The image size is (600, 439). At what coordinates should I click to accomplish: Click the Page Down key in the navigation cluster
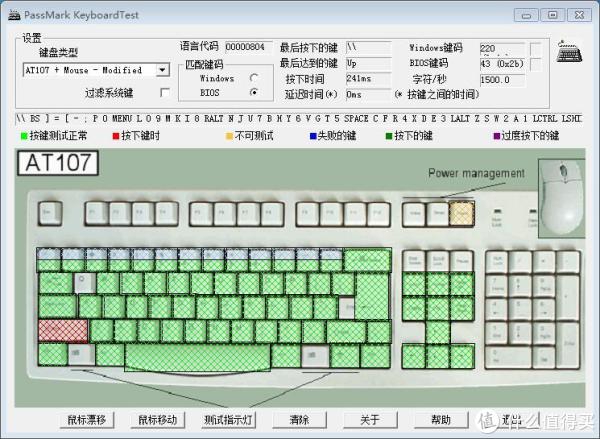[462, 308]
